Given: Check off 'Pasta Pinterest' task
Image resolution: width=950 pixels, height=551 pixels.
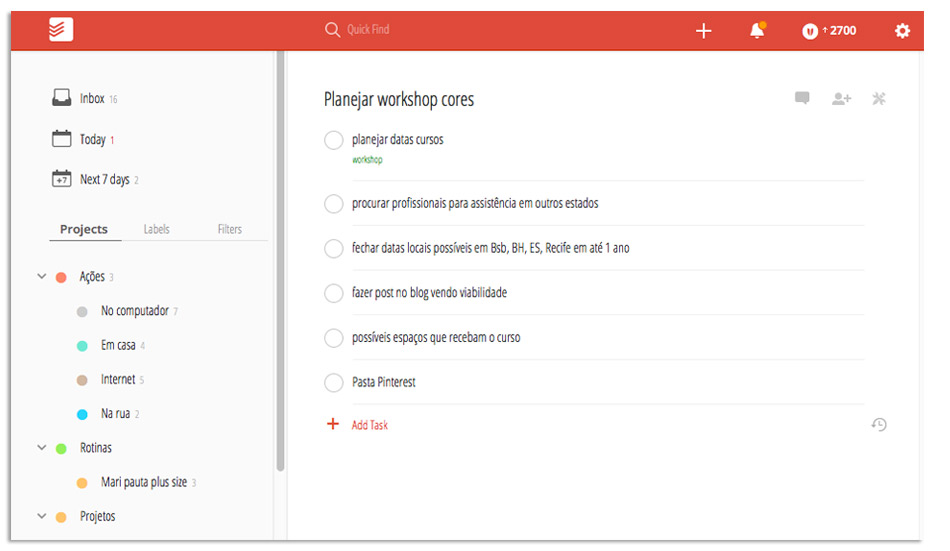Looking at the screenshot, I should (x=334, y=382).
